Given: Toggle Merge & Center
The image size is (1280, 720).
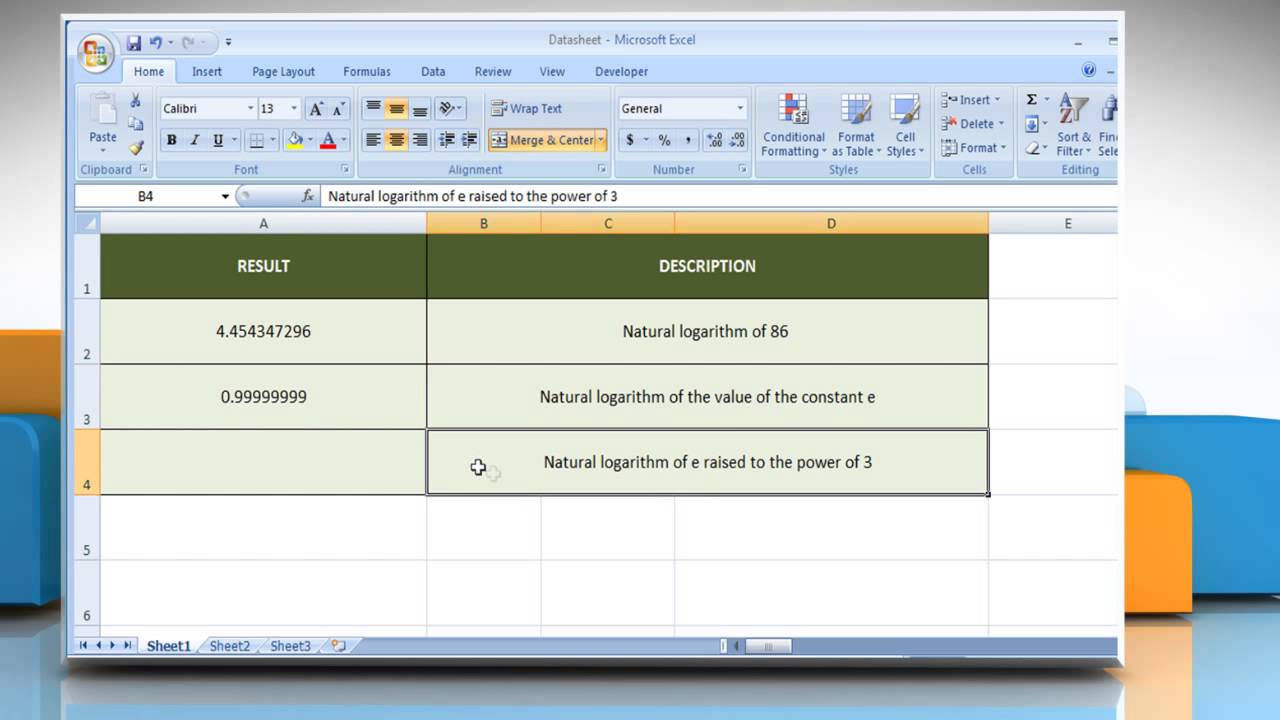Looking at the screenshot, I should coord(542,140).
